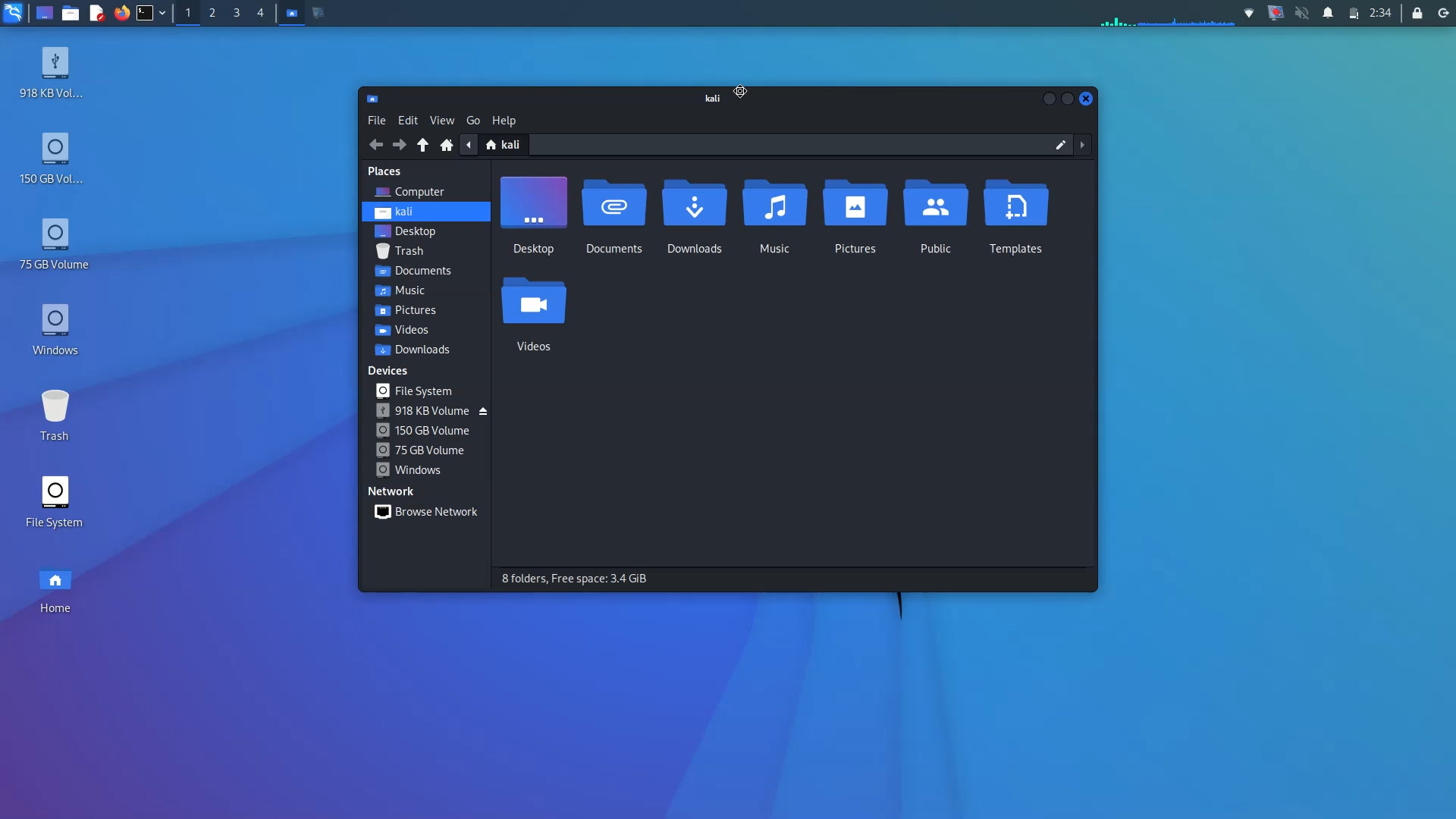Edit the path with the pencil icon
Viewport: 1456px width, 819px height.
coord(1060,144)
